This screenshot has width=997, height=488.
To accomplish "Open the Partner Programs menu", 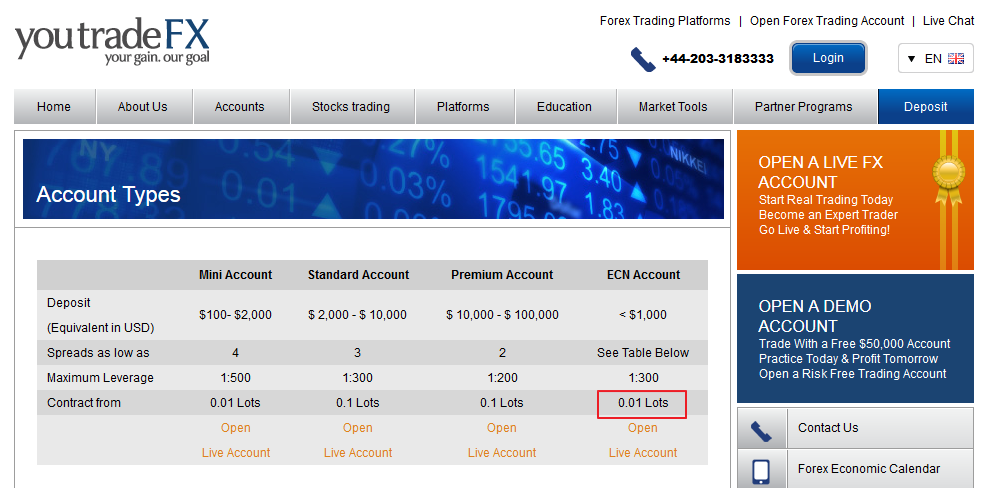I will click(804, 106).
